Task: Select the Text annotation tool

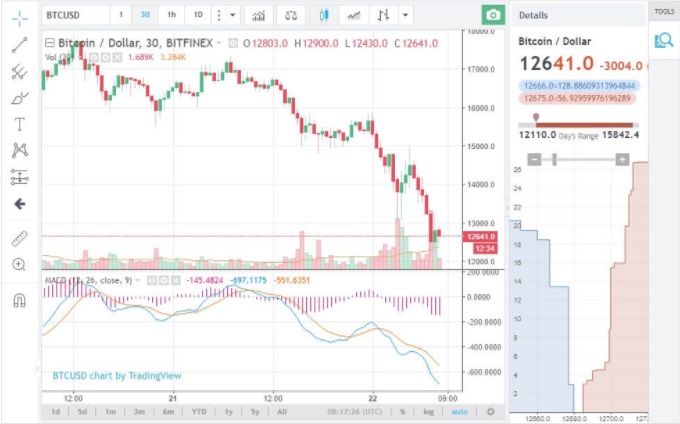Action: point(19,124)
